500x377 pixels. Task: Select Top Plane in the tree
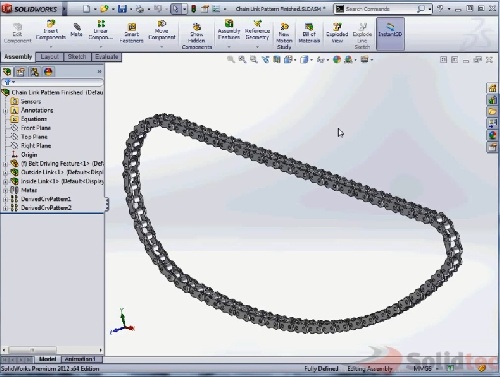34,137
